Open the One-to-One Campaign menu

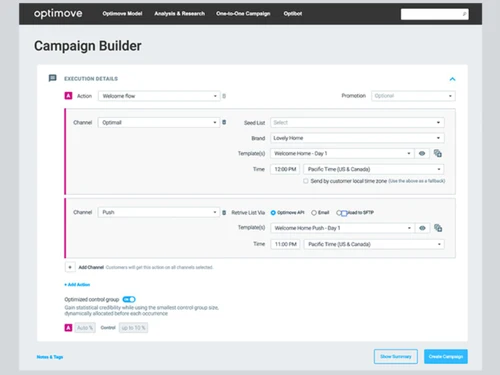243,14
